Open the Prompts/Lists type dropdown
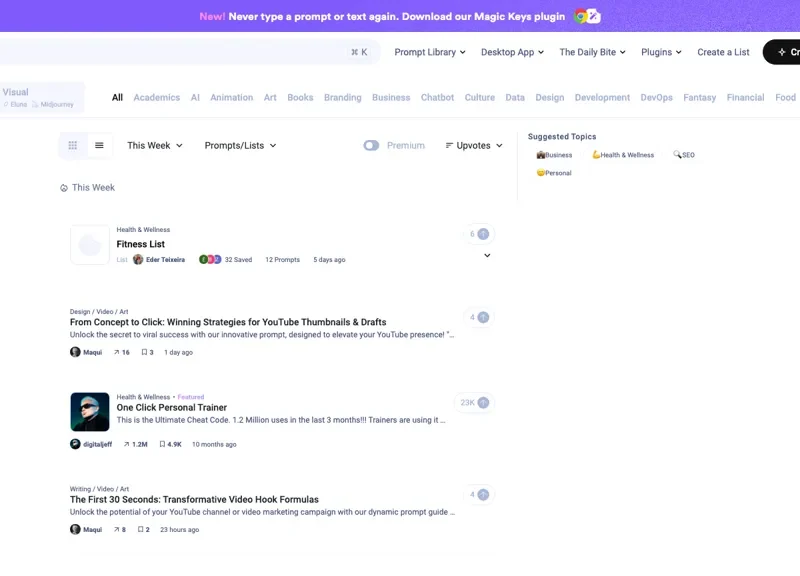800x576 pixels. (240, 146)
